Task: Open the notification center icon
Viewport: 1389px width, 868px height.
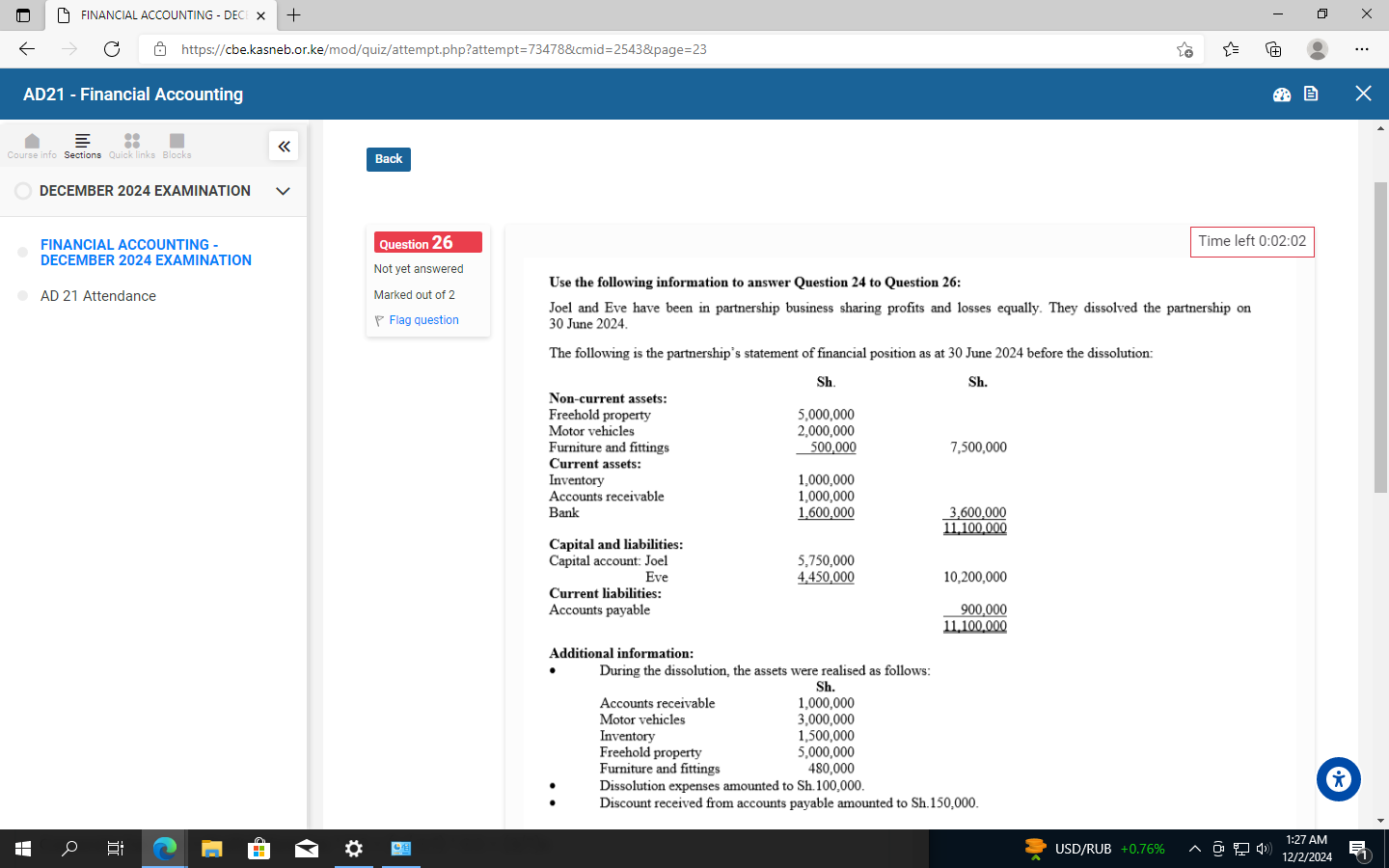Action: point(1359,850)
